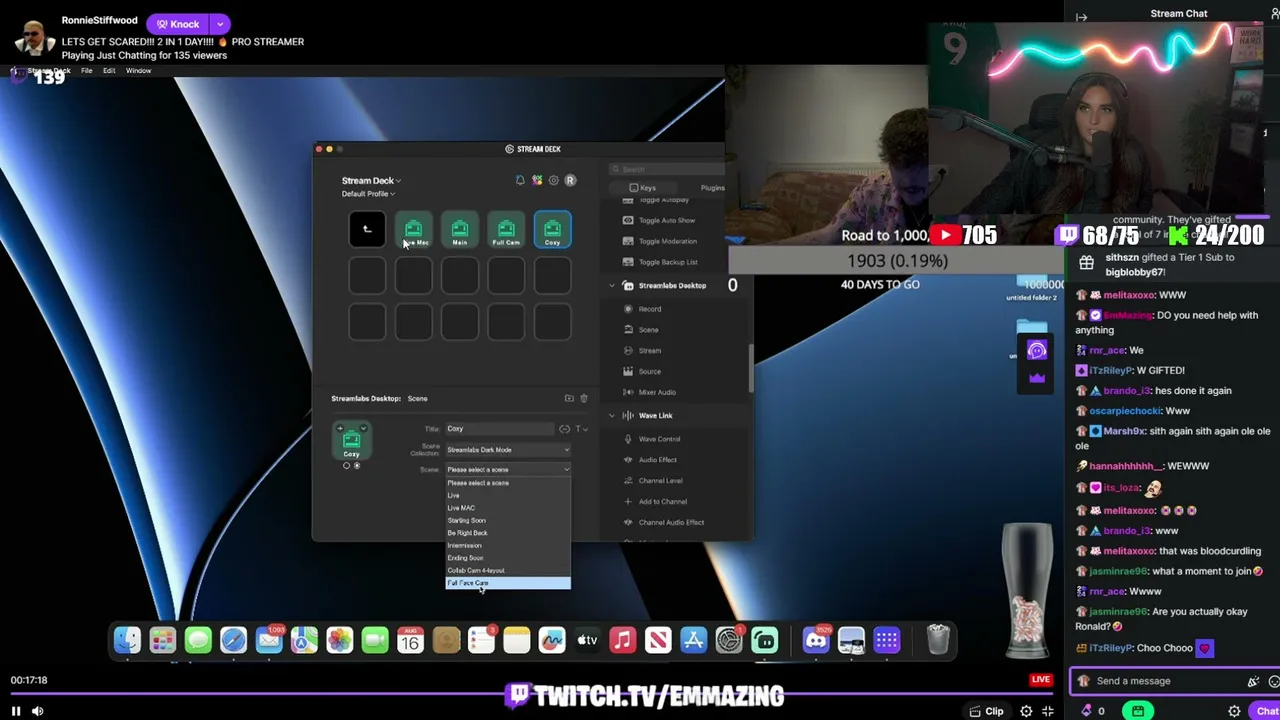Select the first key state radio button

346,466
